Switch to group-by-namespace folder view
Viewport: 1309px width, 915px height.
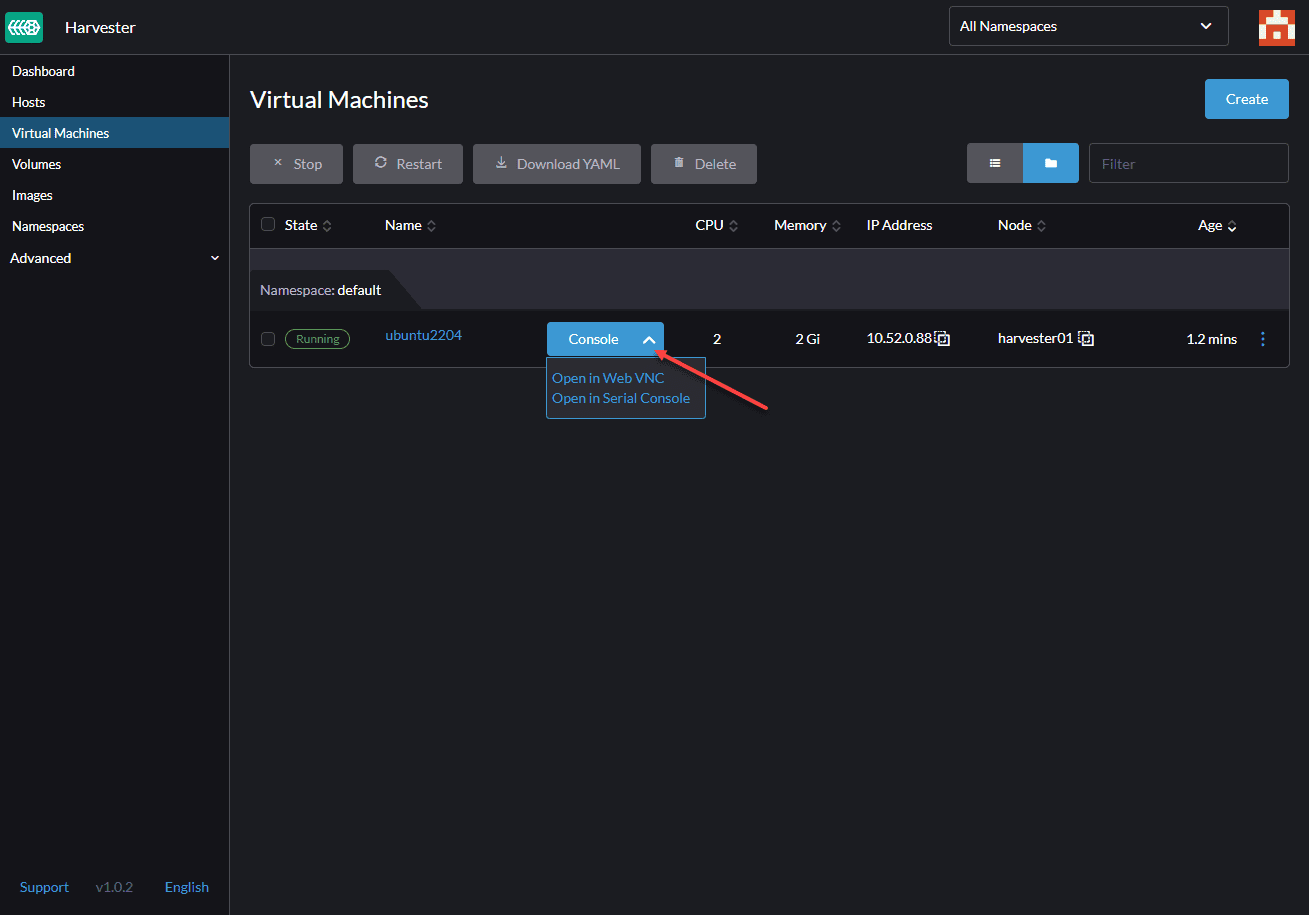tap(1051, 163)
